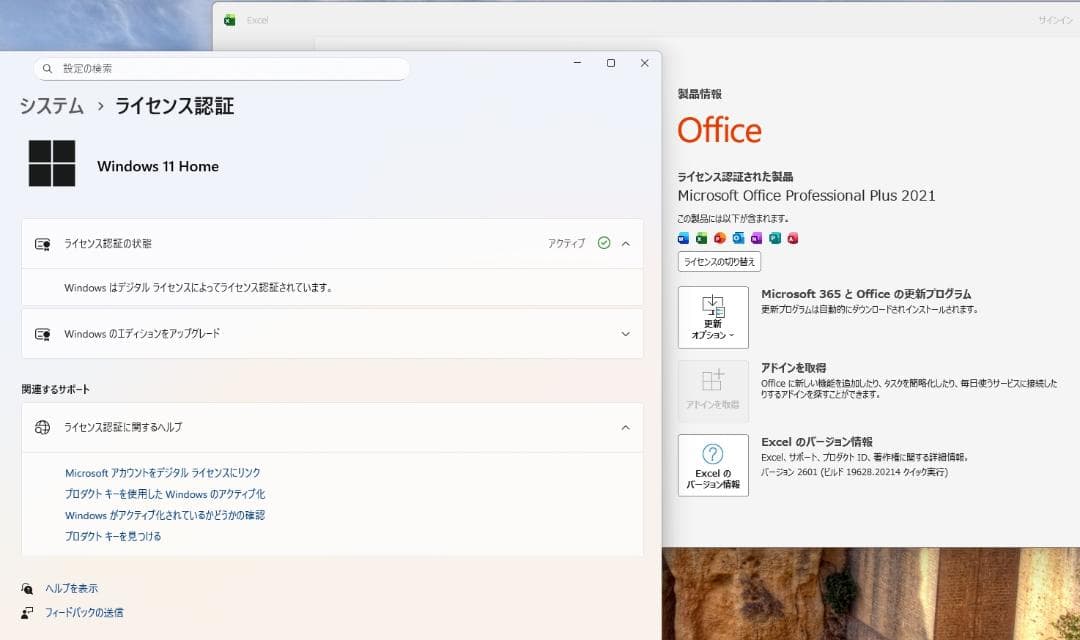Click the Word app icon in Office product info

pos(683,238)
